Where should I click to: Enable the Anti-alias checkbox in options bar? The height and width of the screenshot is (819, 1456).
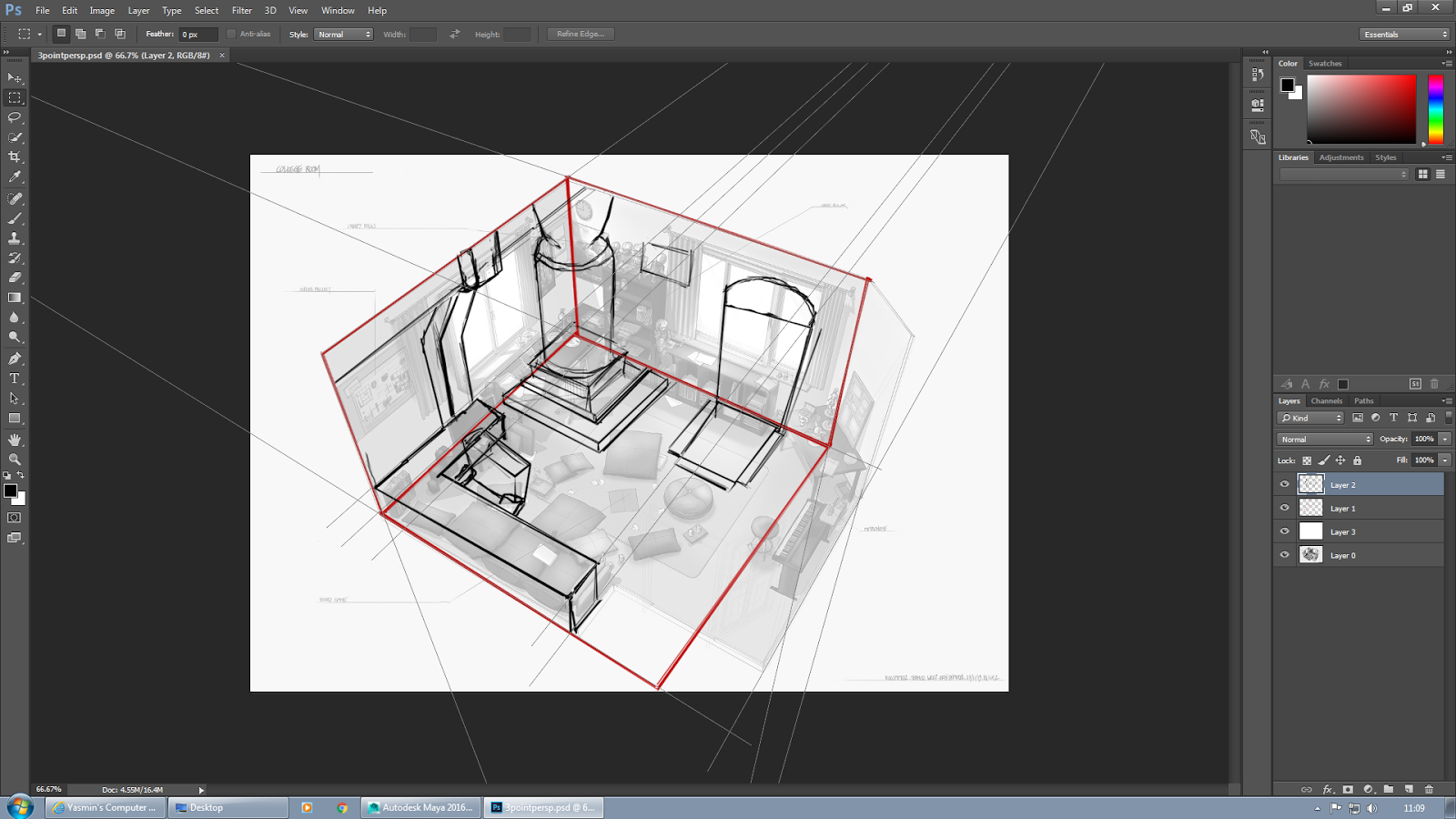coord(233,33)
